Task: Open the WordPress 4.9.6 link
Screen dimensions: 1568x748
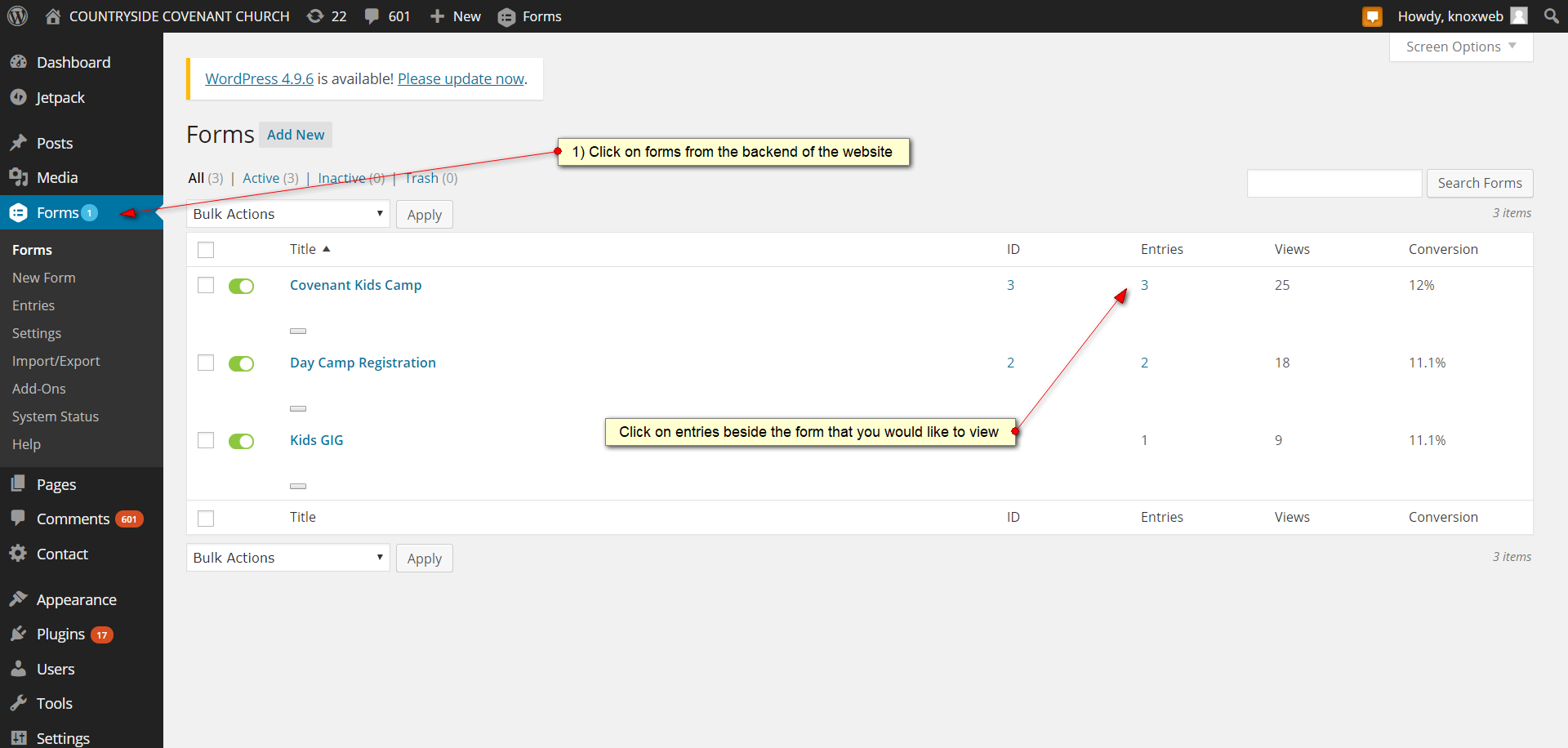Action: (x=259, y=78)
